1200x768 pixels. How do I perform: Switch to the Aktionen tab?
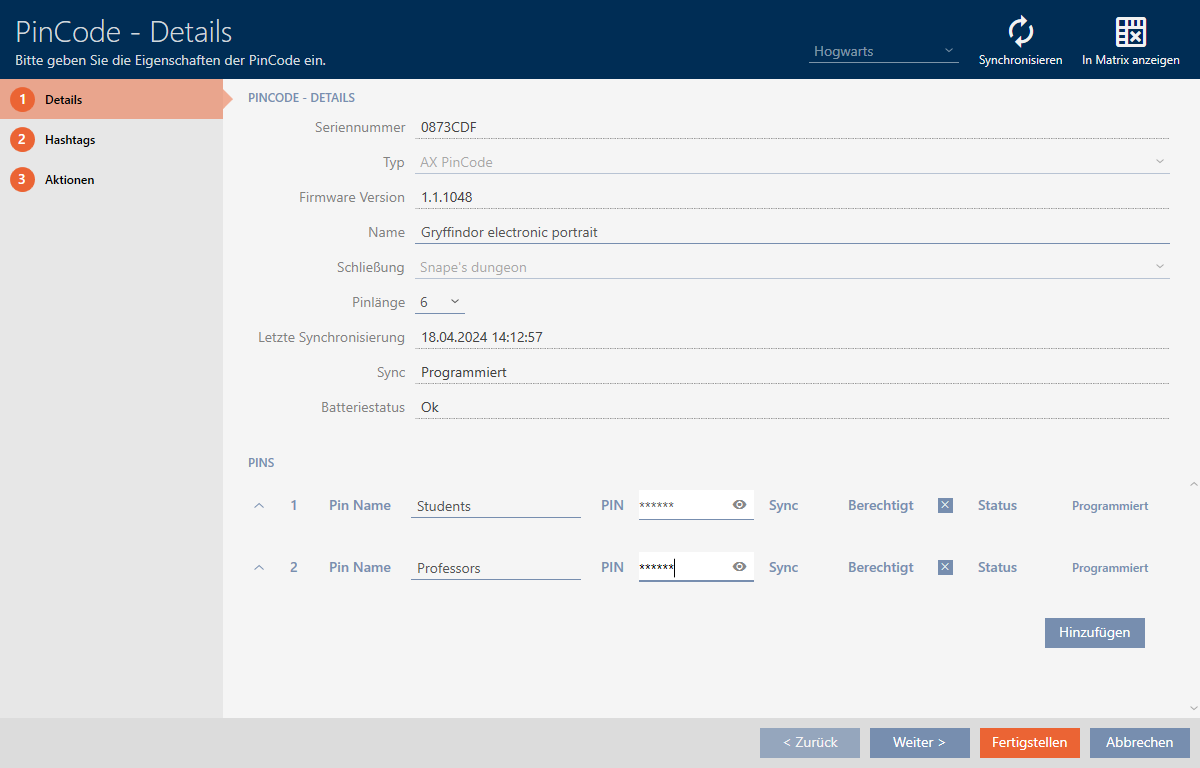(x=70, y=180)
